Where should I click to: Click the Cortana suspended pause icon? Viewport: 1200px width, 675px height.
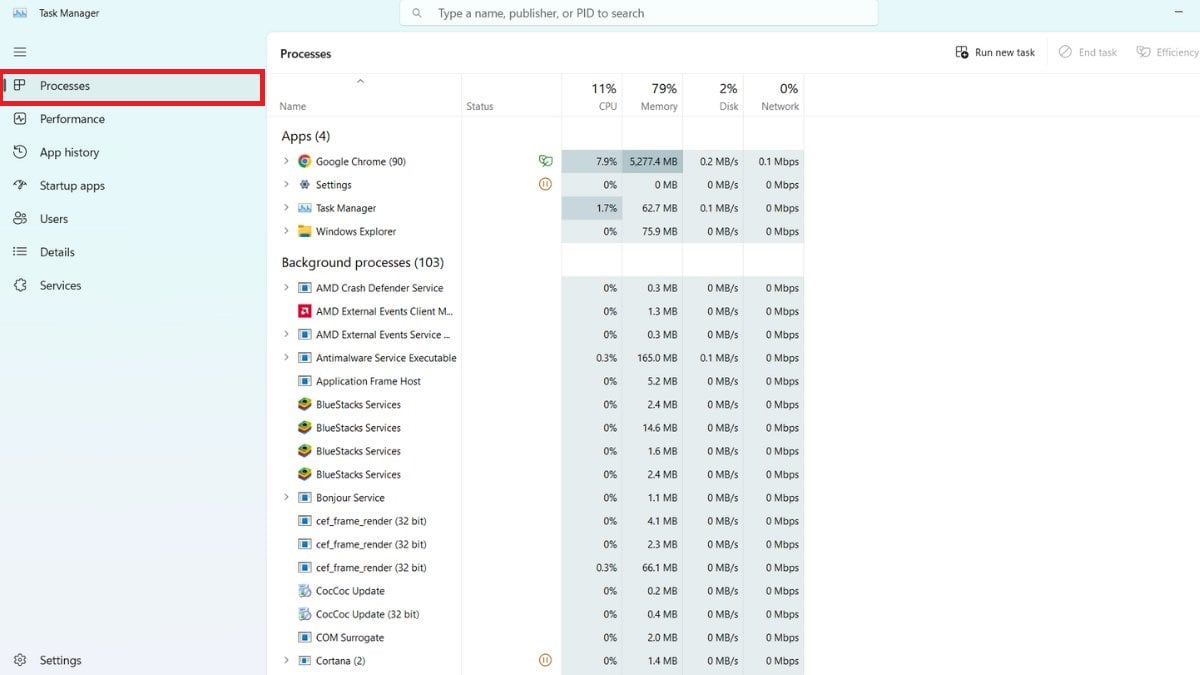(545, 660)
